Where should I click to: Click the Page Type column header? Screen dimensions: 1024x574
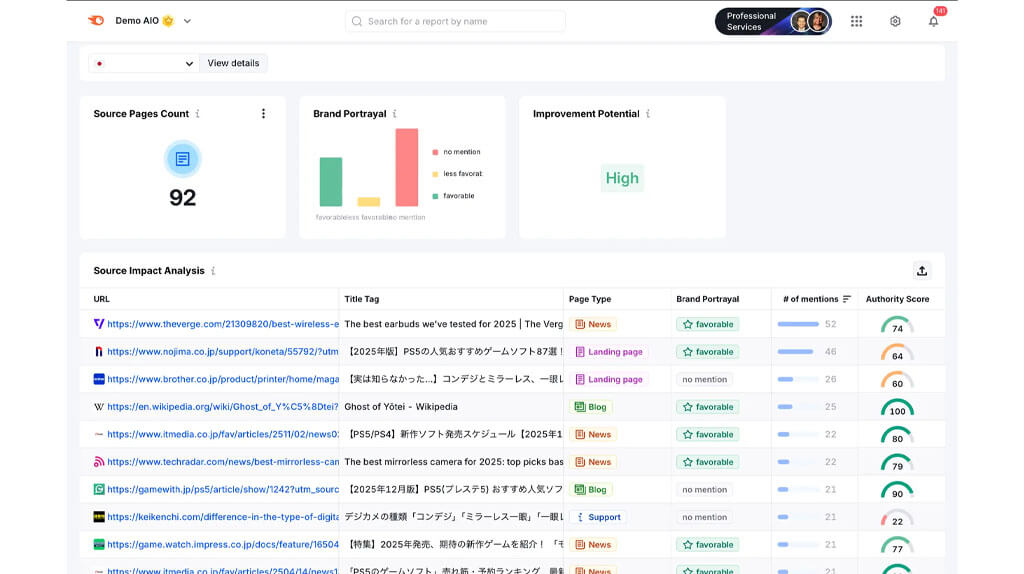point(590,299)
